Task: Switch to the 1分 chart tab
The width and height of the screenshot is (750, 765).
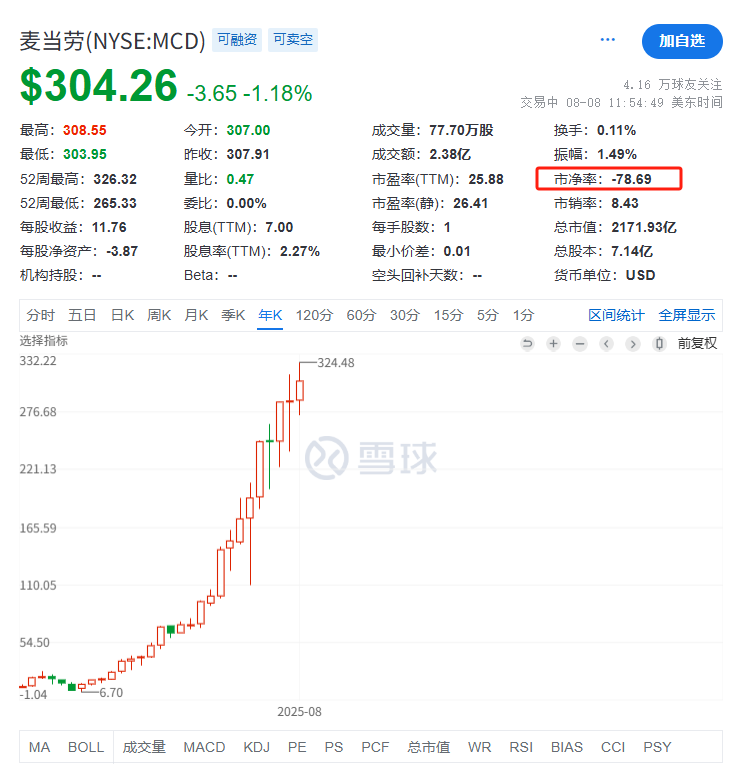Action: click(523, 315)
